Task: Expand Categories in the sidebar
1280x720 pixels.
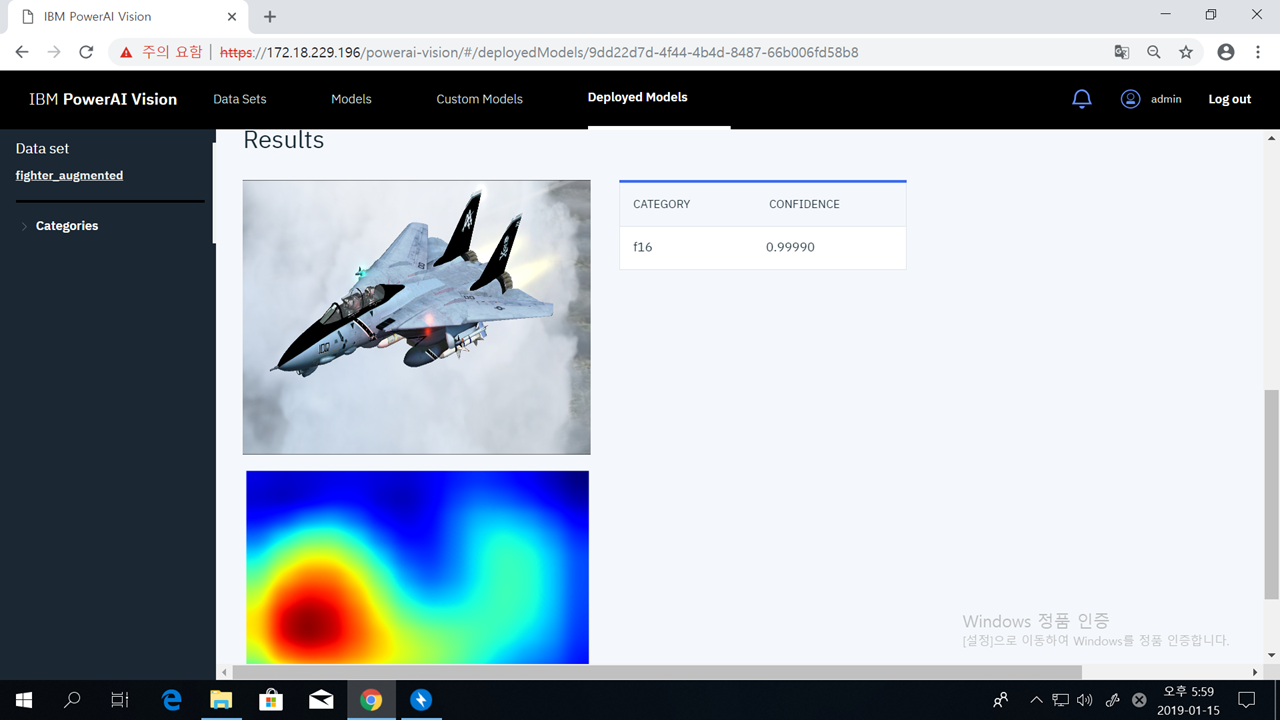Action: (66, 225)
